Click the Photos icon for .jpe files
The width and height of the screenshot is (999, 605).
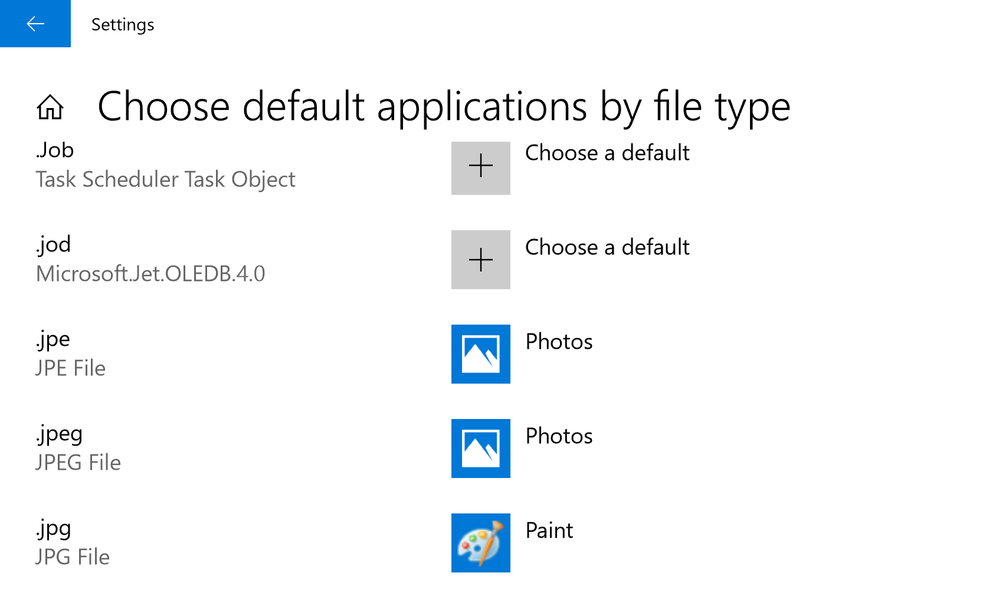pos(480,354)
